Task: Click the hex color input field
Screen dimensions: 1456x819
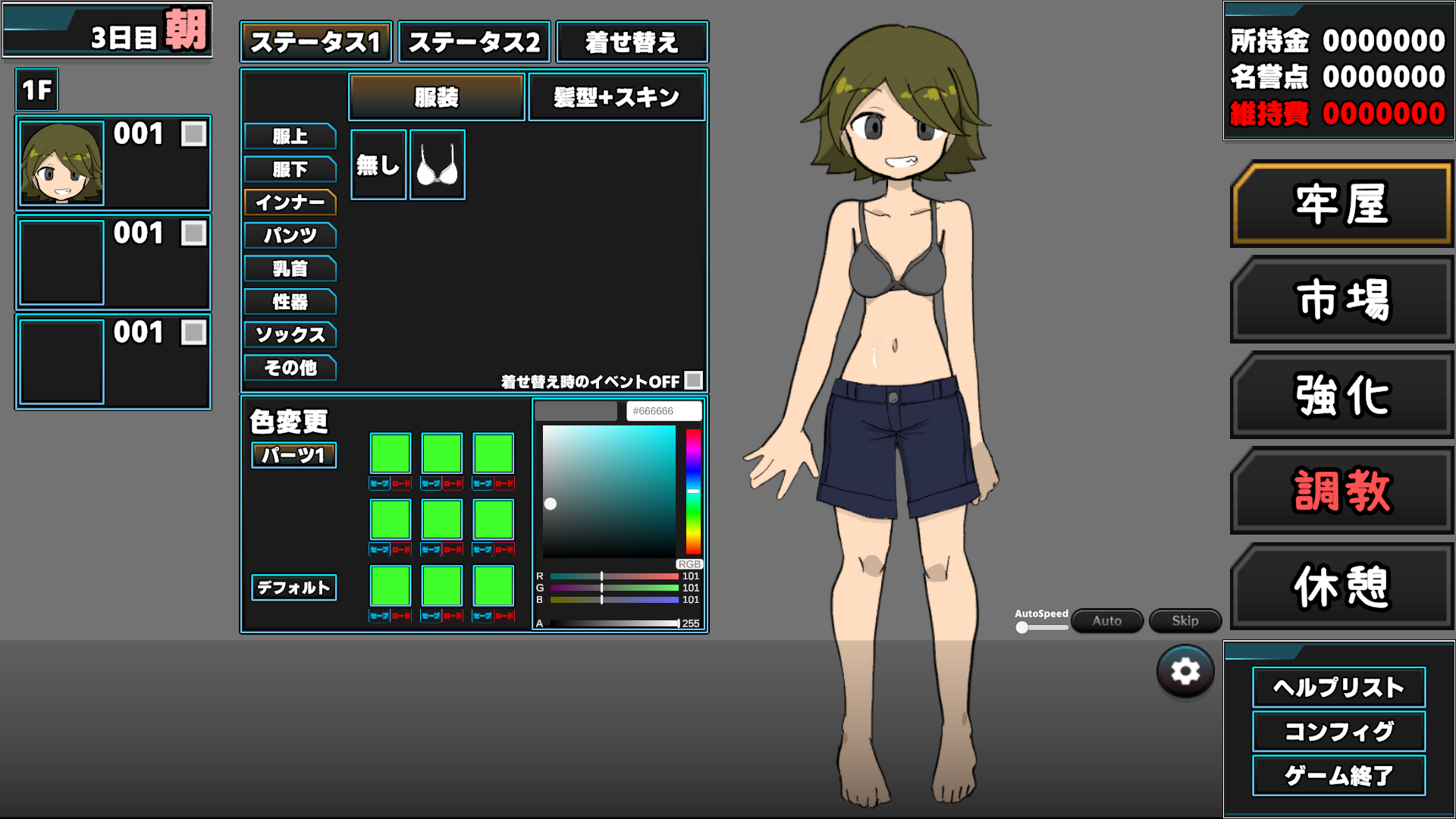Action: 664,411
